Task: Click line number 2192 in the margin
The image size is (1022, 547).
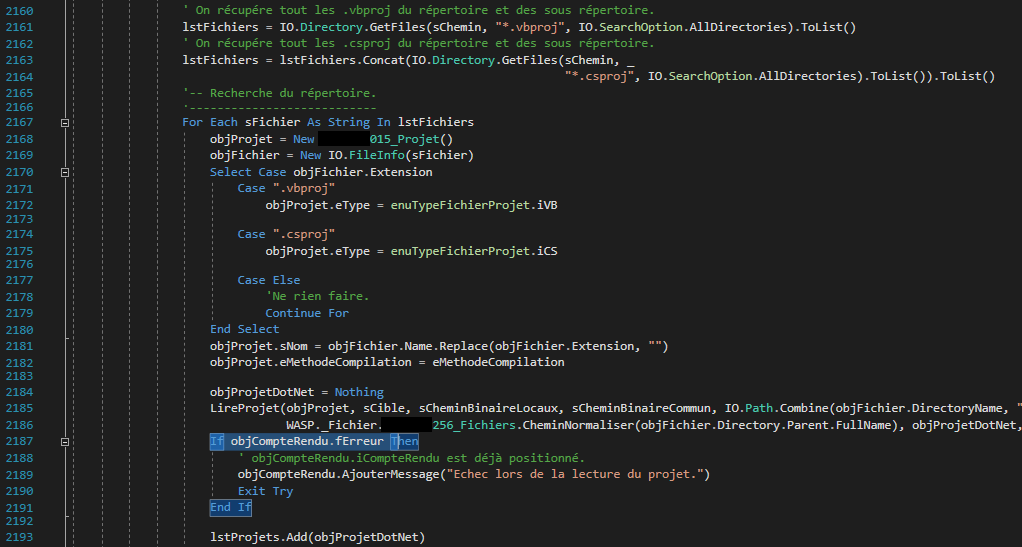Action: pyautogui.click(x=20, y=521)
